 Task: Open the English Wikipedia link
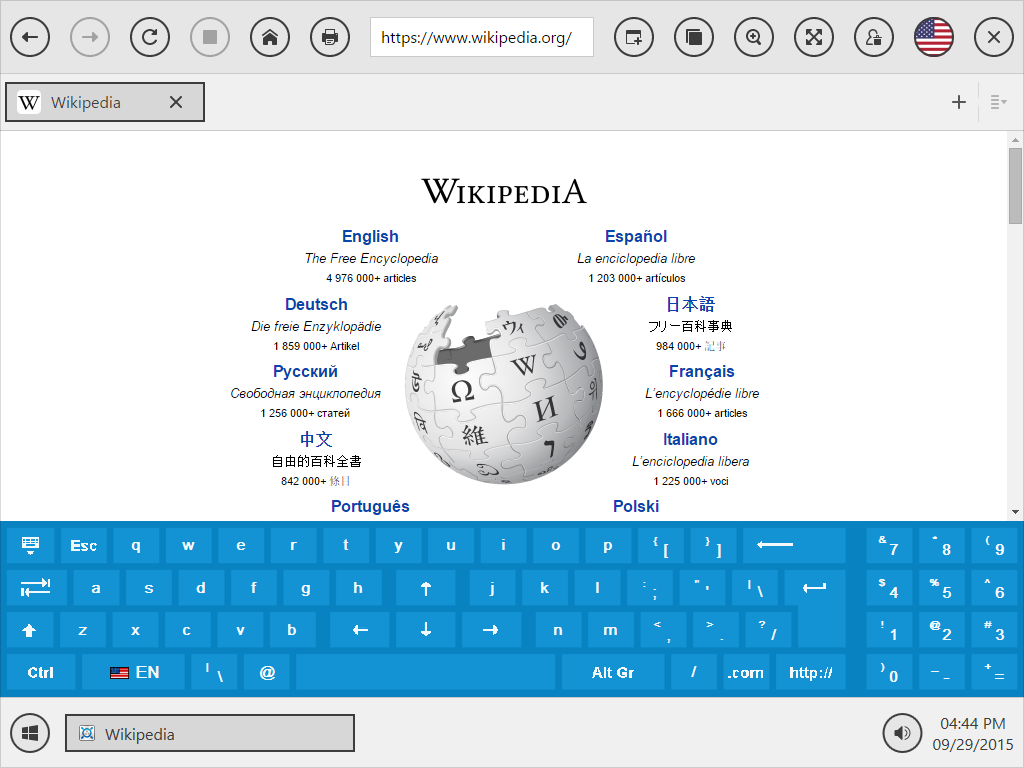370,237
